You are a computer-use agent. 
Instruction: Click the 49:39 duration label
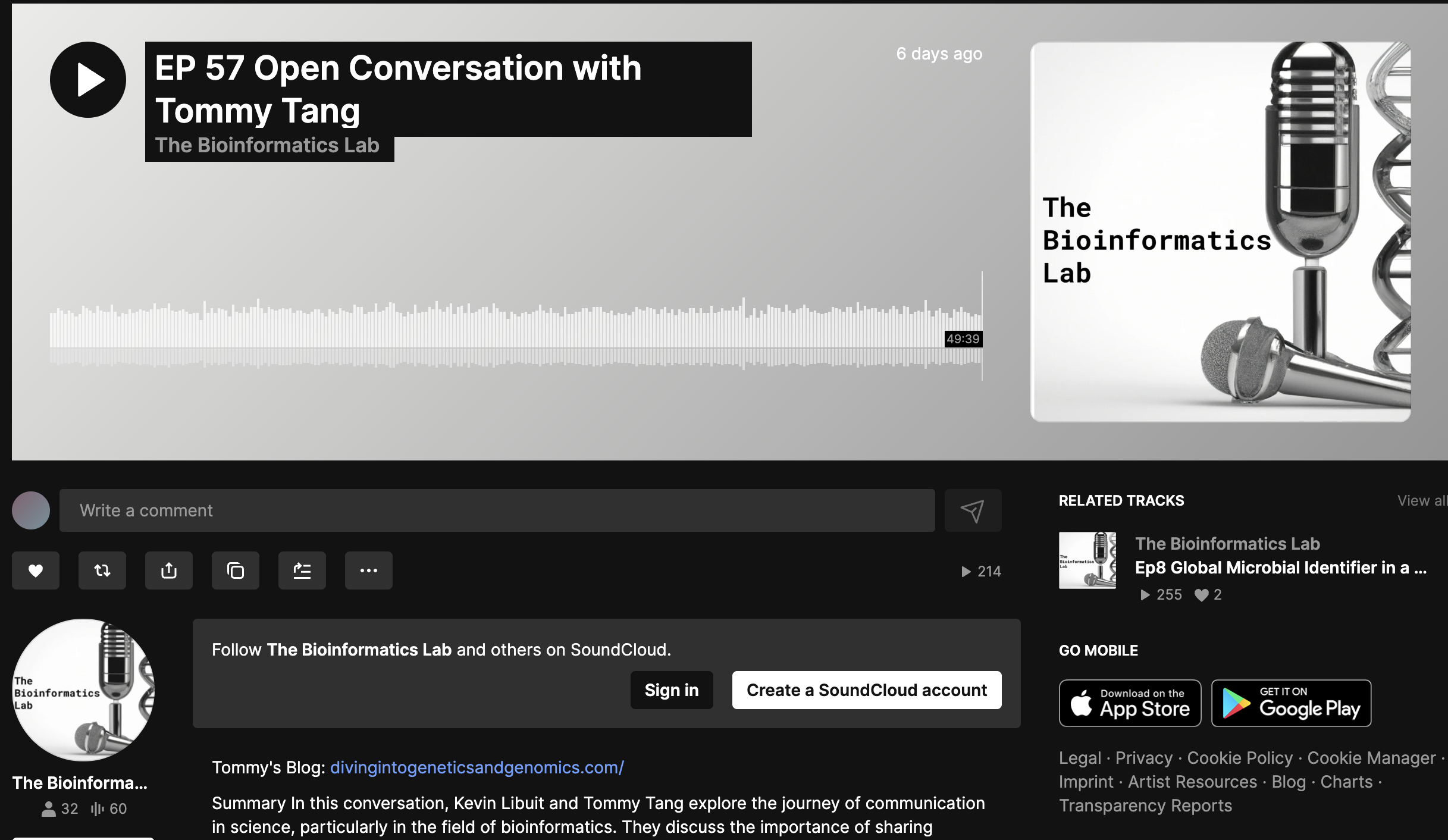(963, 339)
